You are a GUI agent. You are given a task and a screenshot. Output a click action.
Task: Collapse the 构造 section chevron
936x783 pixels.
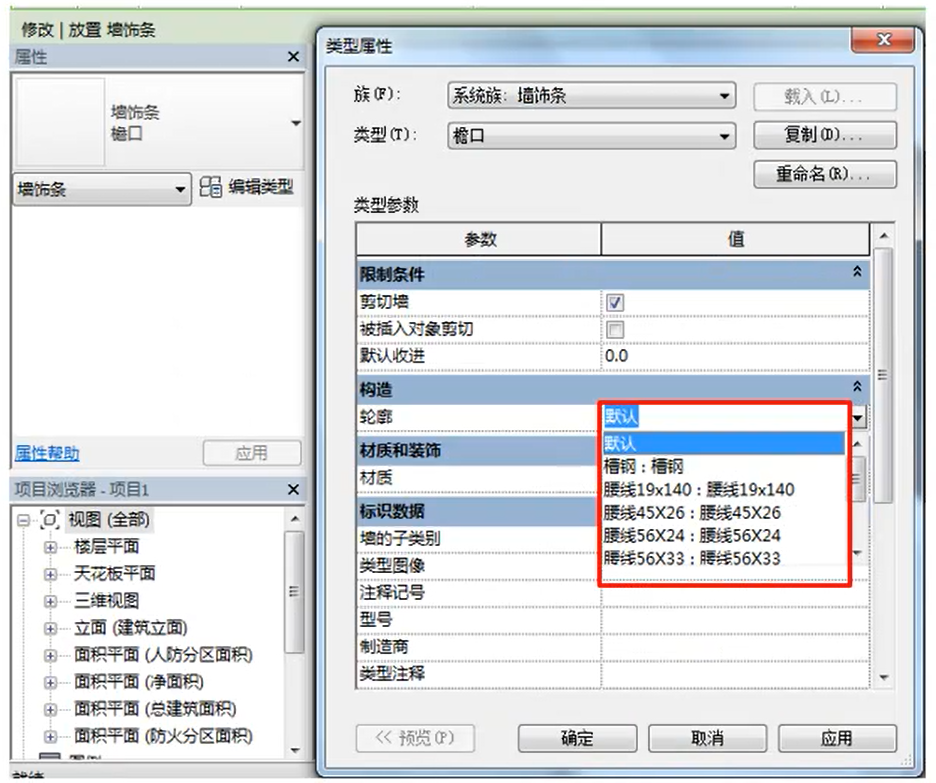click(x=856, y=386)
